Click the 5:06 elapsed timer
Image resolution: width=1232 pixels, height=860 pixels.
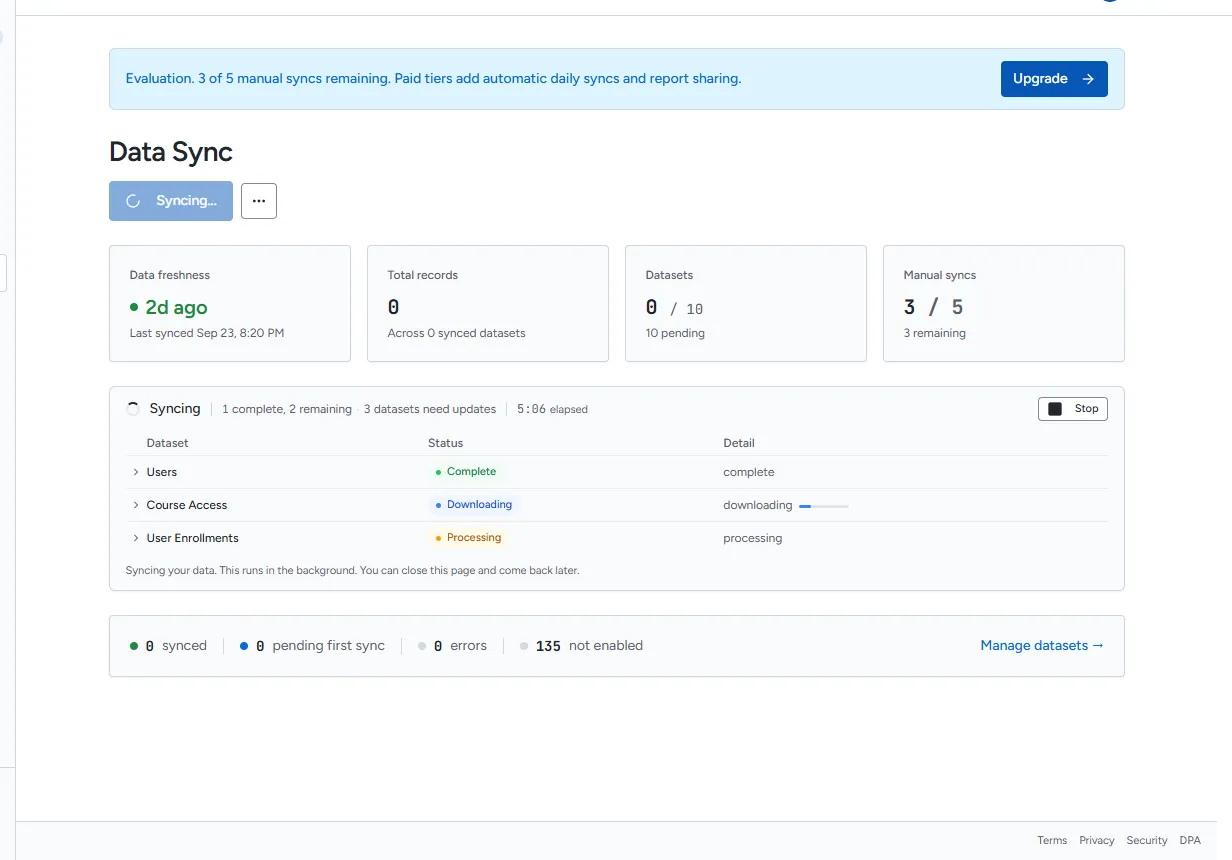[552, 409]
